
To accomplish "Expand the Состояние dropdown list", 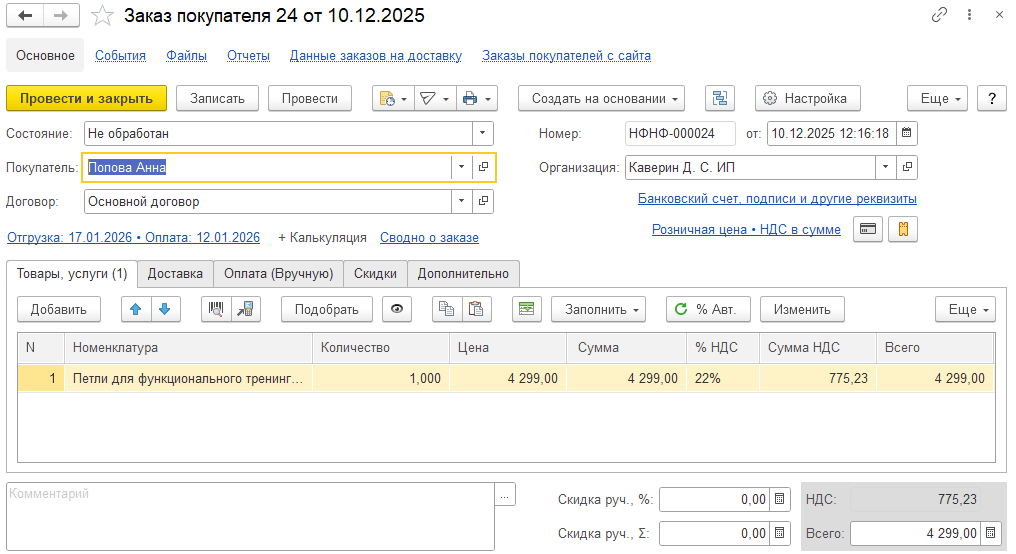I will point(483,133).
